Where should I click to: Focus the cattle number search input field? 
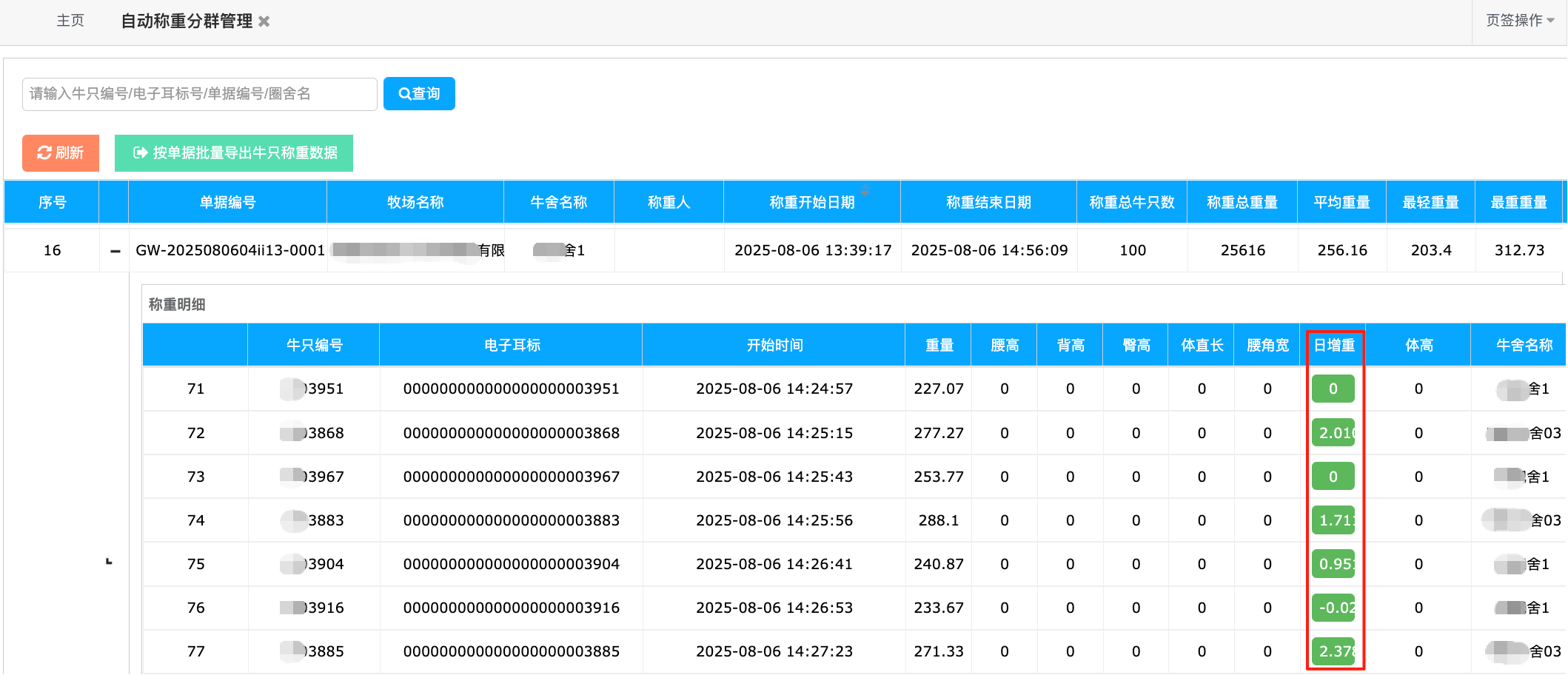click(200, 94)
